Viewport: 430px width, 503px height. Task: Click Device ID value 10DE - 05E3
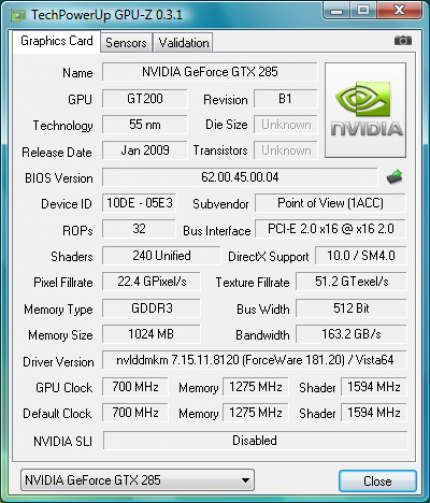pos(139,203)
